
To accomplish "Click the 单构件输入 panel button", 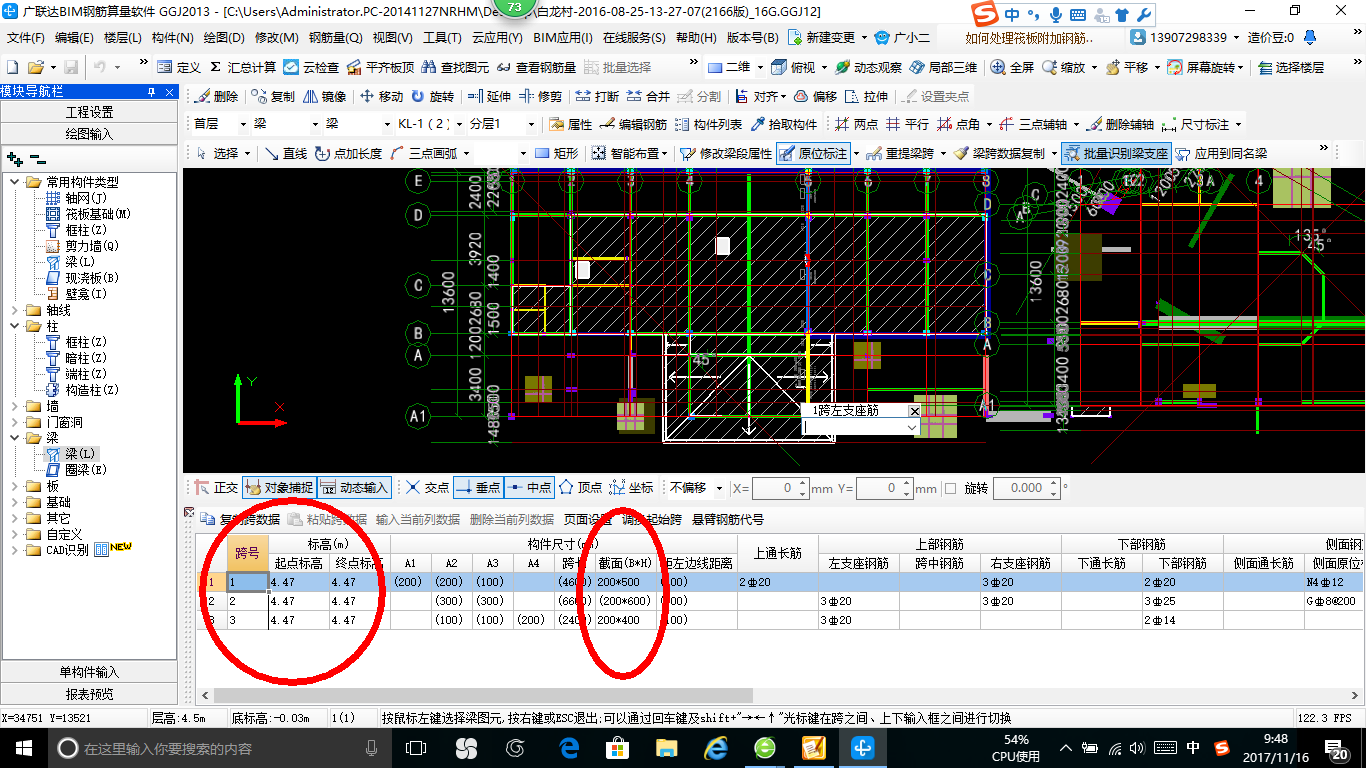I will pyautogui.click(x=89, y=672).
